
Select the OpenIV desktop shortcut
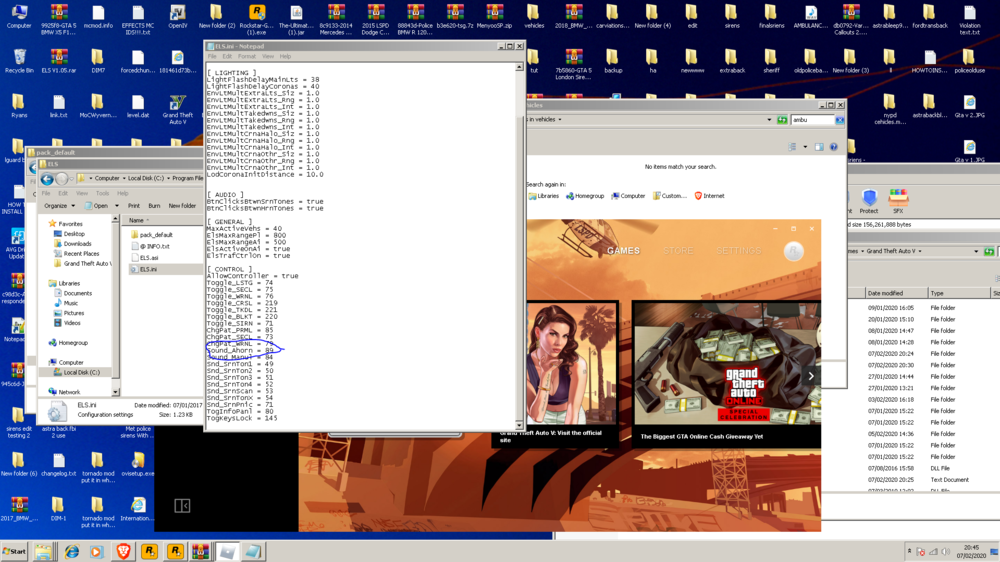coord(177,17)
